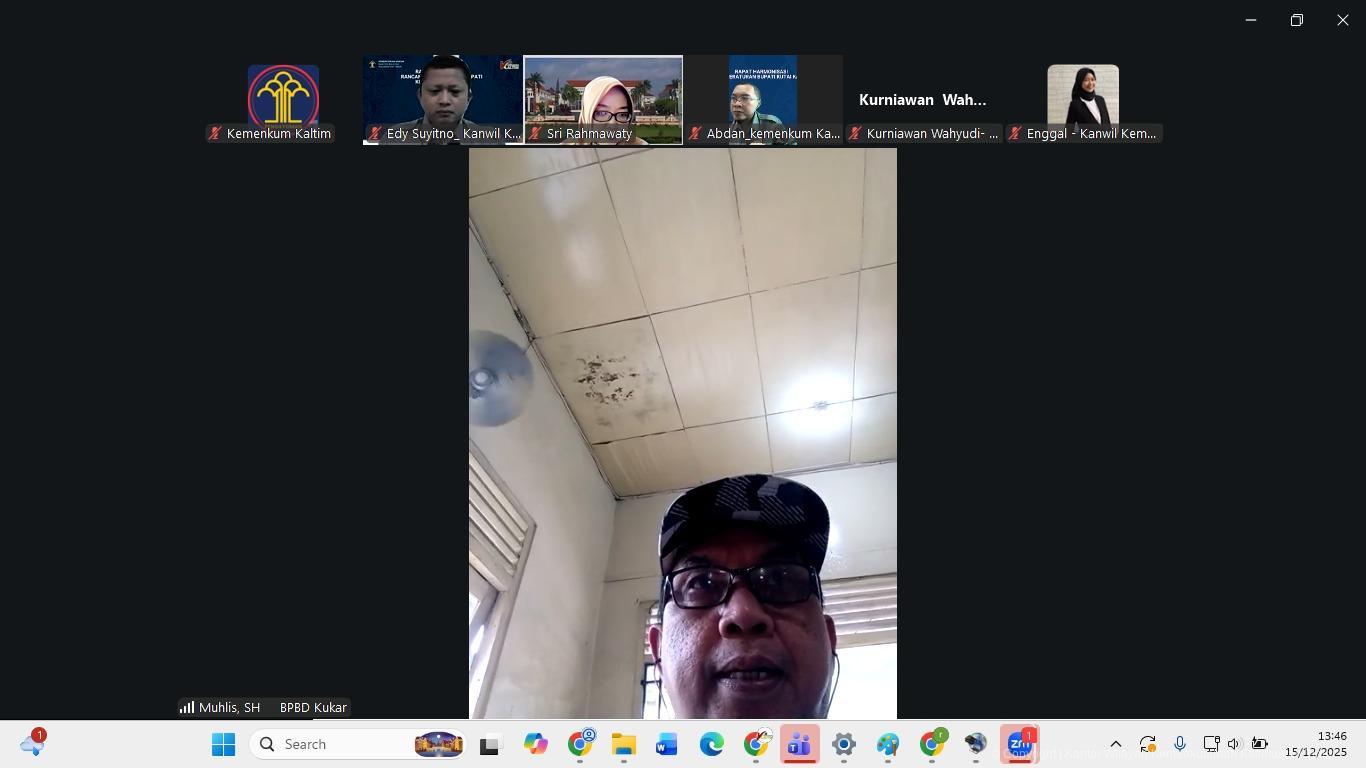The height and width of the screenshot is (768, 1366).
Task: Open Microsoft Edge browser
Action: point(711,745)
